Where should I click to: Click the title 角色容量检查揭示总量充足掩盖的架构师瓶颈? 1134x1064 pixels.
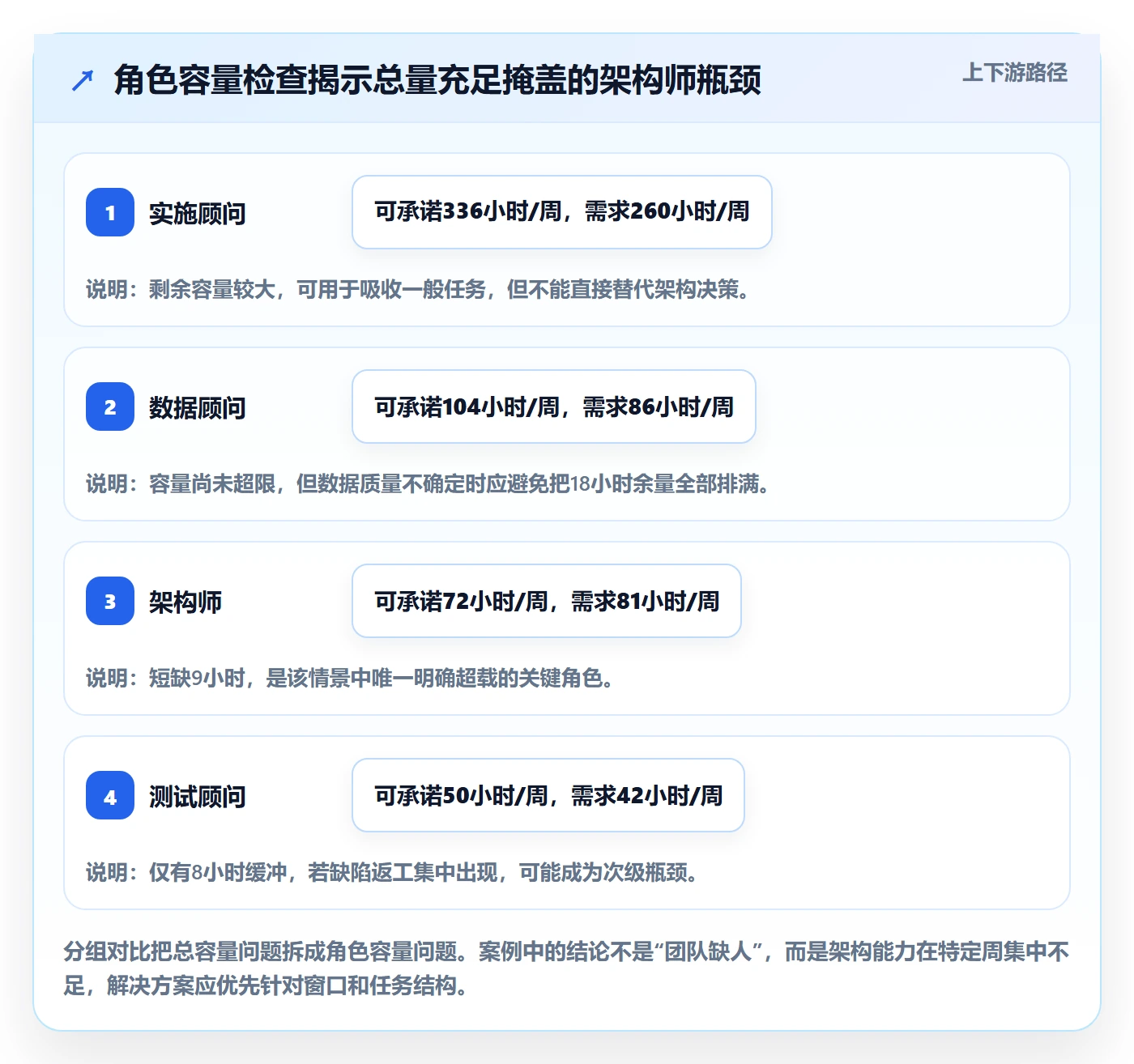tap(437, 80)
